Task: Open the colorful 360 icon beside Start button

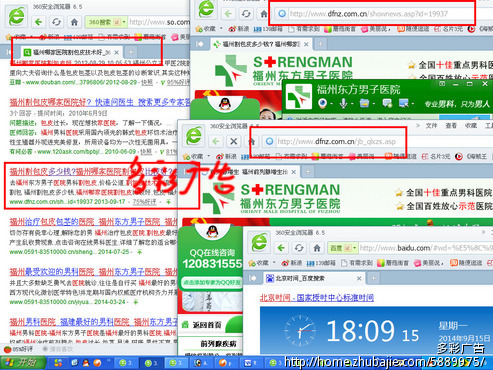Action: pos(58,363)
